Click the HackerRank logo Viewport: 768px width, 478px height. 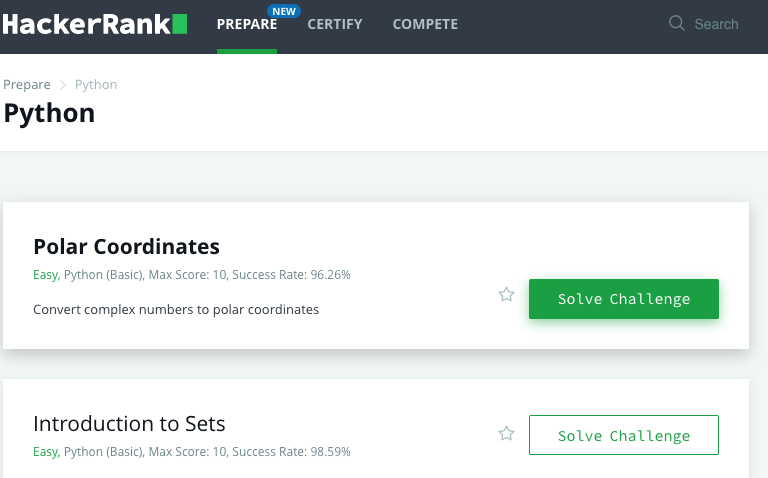pos(94,24)
